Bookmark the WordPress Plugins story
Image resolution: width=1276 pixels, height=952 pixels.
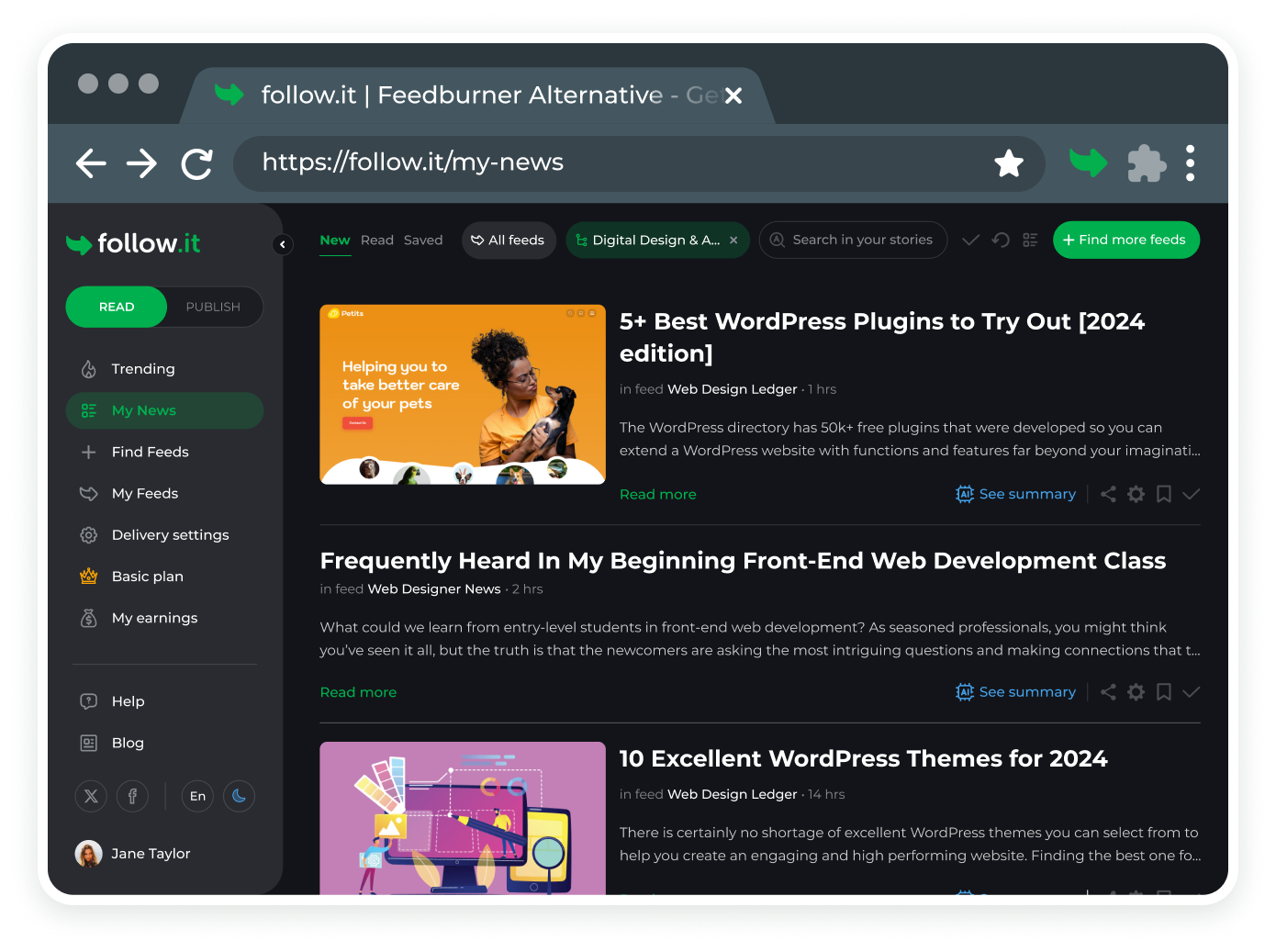[1164, 494]
